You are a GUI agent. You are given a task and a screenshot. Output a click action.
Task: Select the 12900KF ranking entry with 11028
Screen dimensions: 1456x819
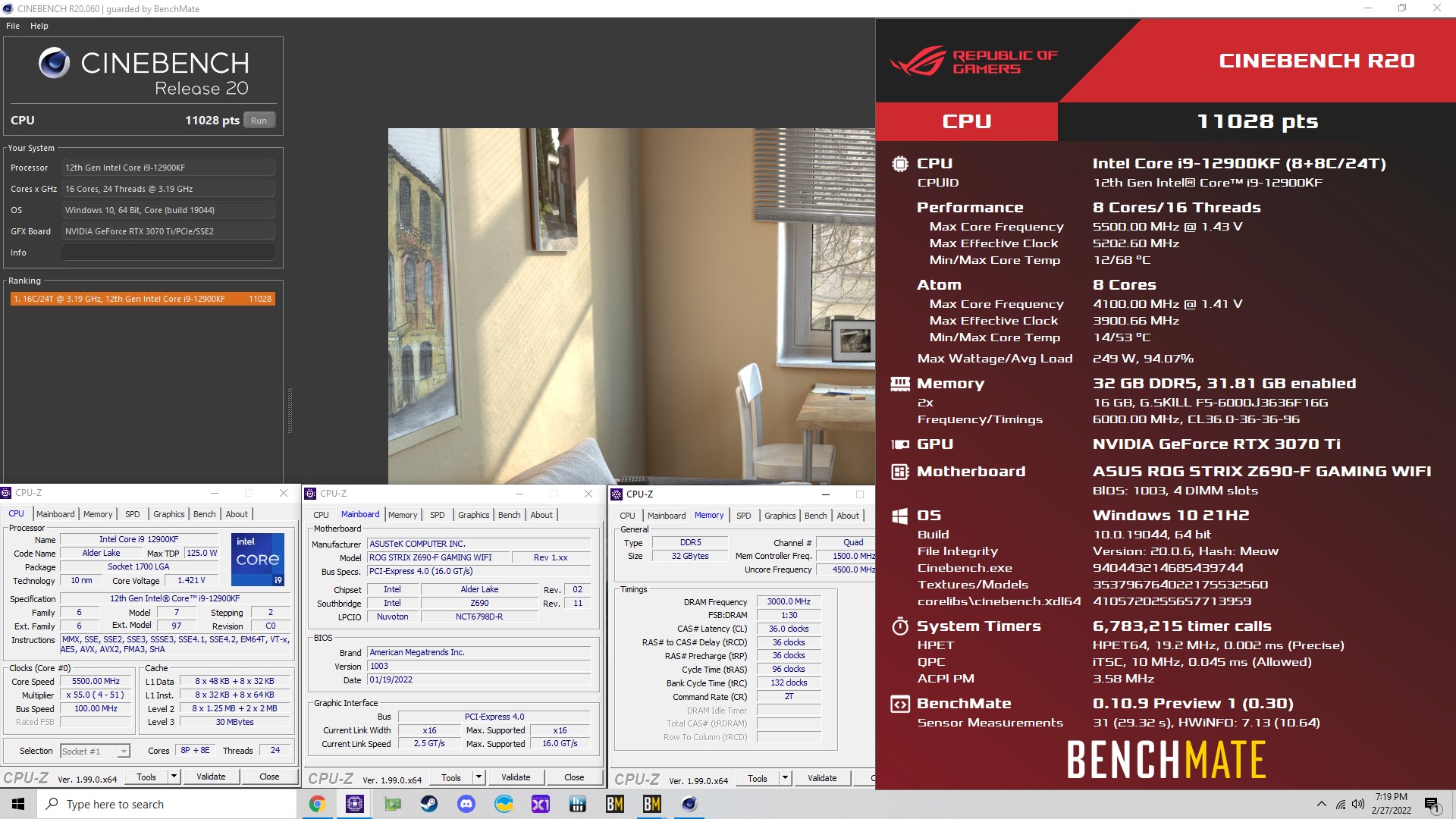[143, 299]
